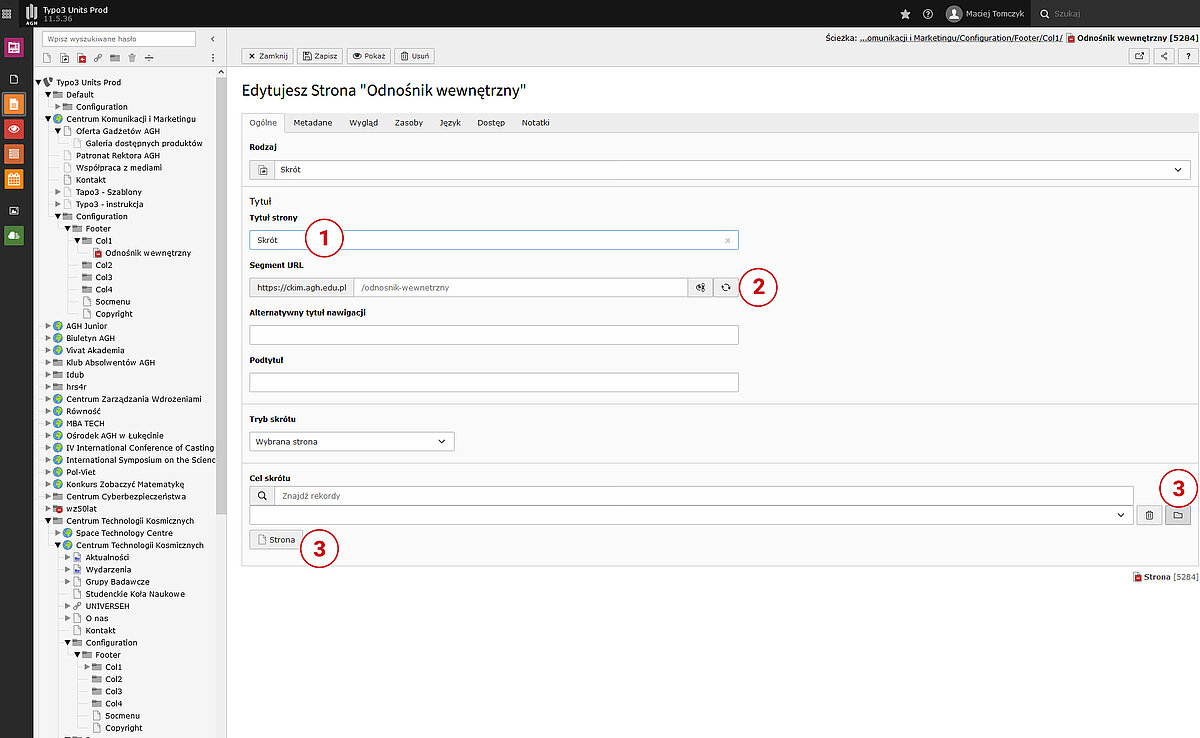Click the new standard page icon in tree toolbar
The width and height of the screenshot is (1200, 738).
point(49,58)
